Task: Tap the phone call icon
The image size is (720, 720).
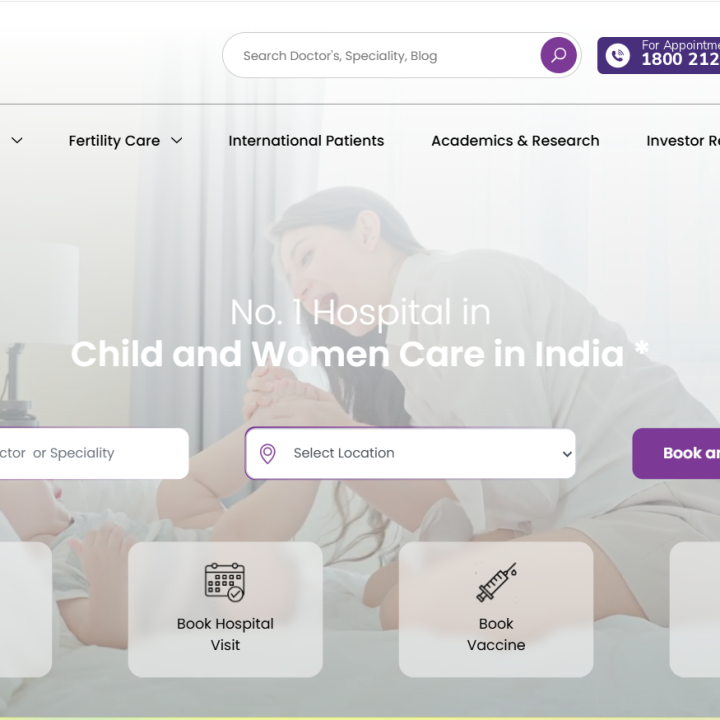Action: 618,56
